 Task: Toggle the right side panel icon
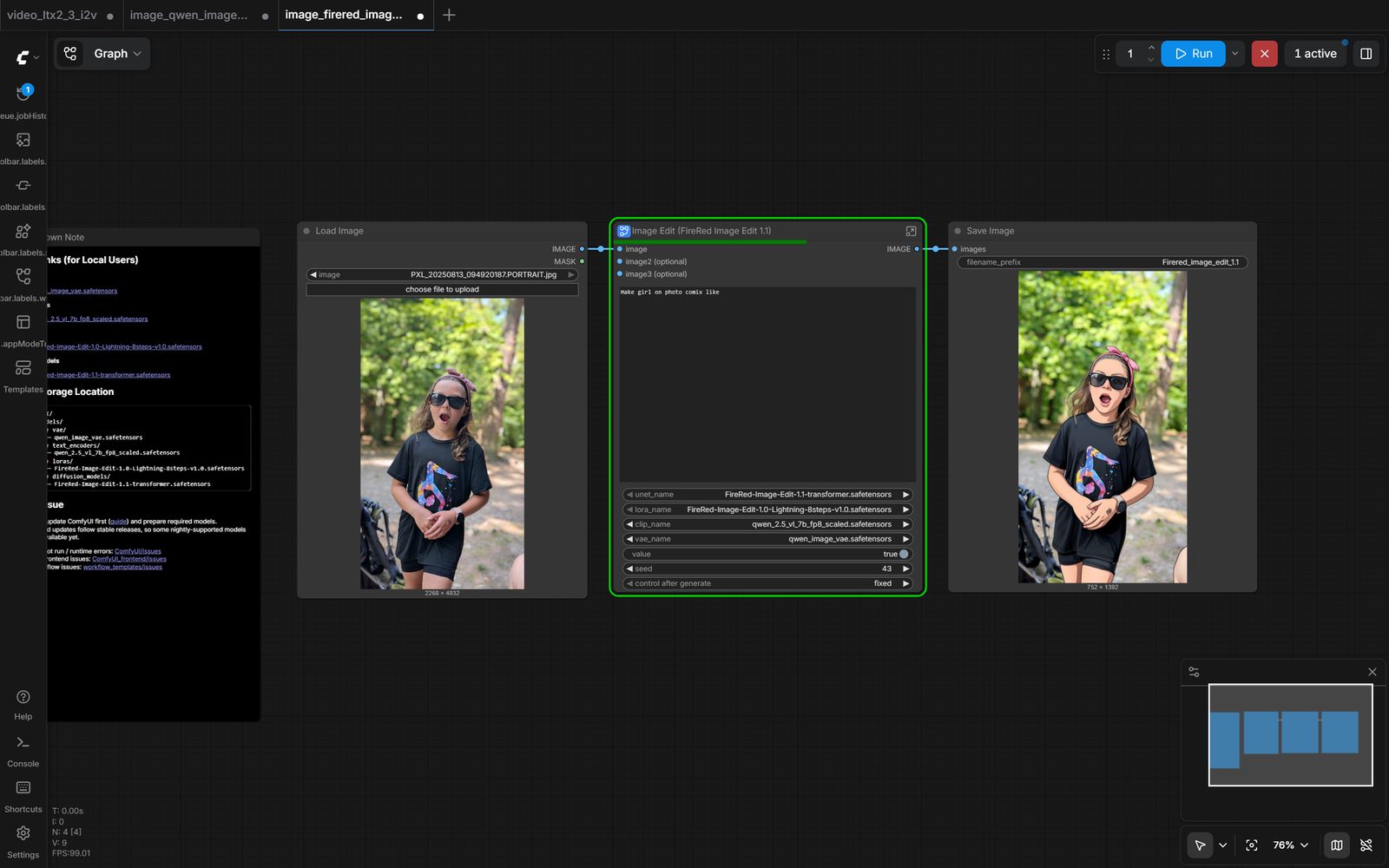pos(1366,54)
